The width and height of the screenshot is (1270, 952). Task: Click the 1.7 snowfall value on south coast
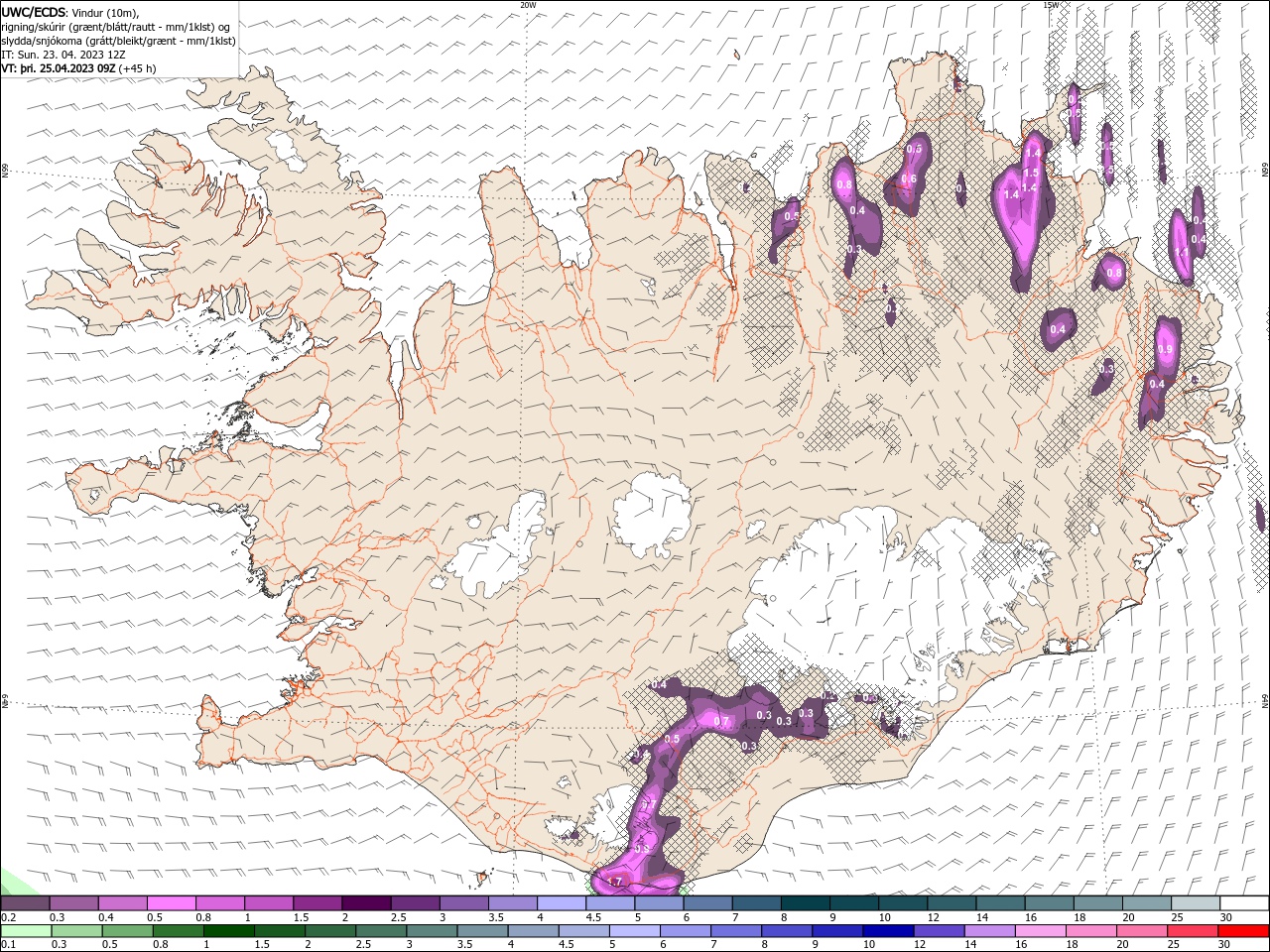[614, 882]
